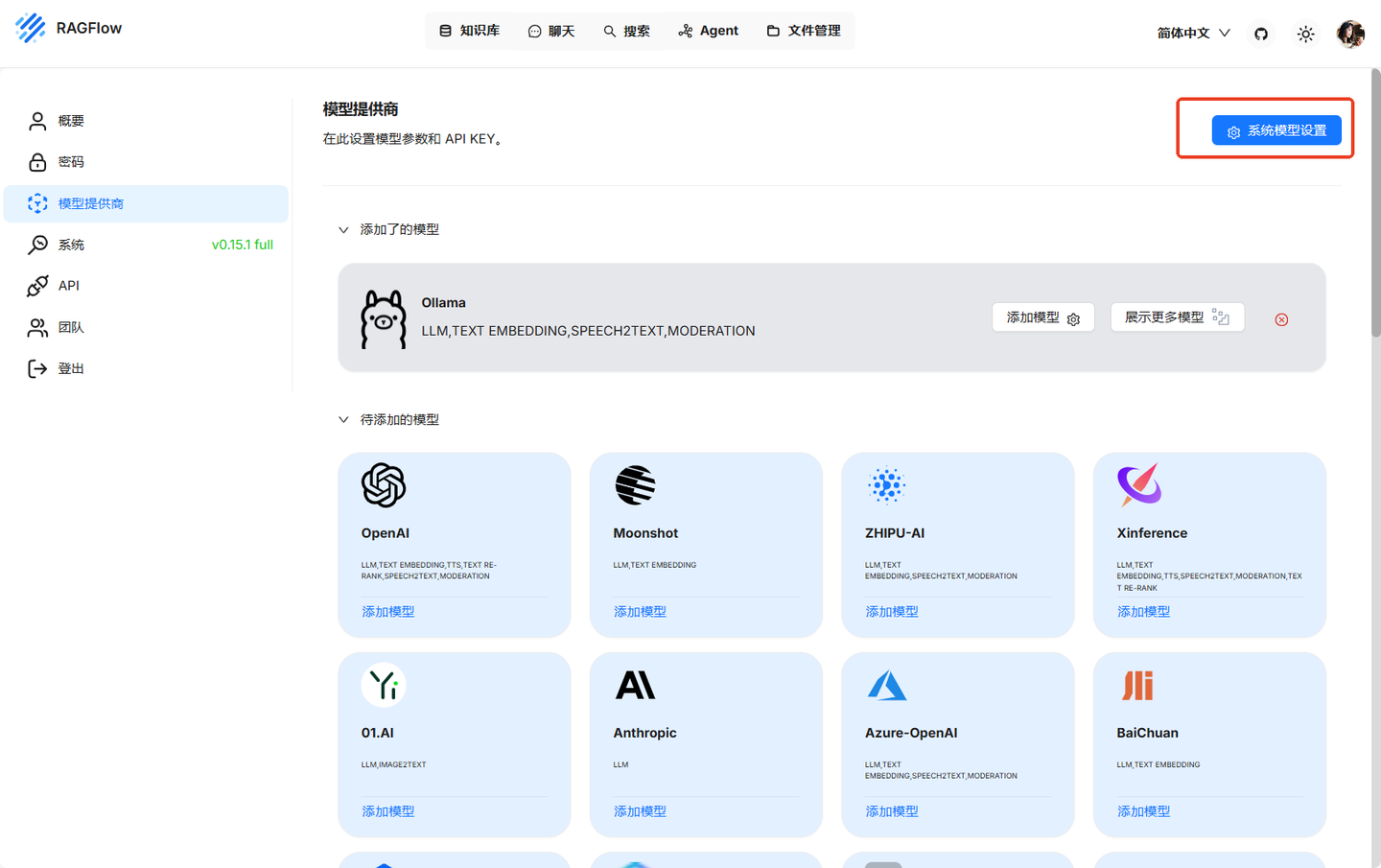Click the Anthropic logo icon
1381x868 pixels.
click(x=635, y=685)
